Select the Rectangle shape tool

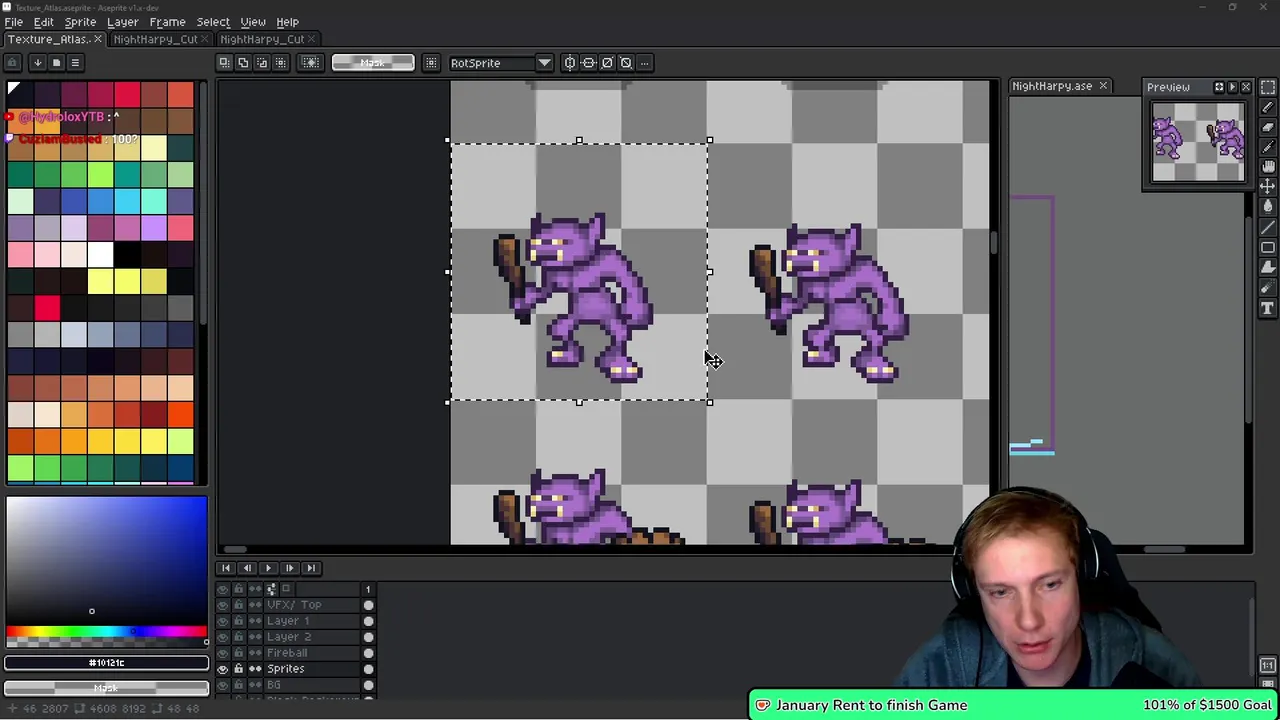1268,247
